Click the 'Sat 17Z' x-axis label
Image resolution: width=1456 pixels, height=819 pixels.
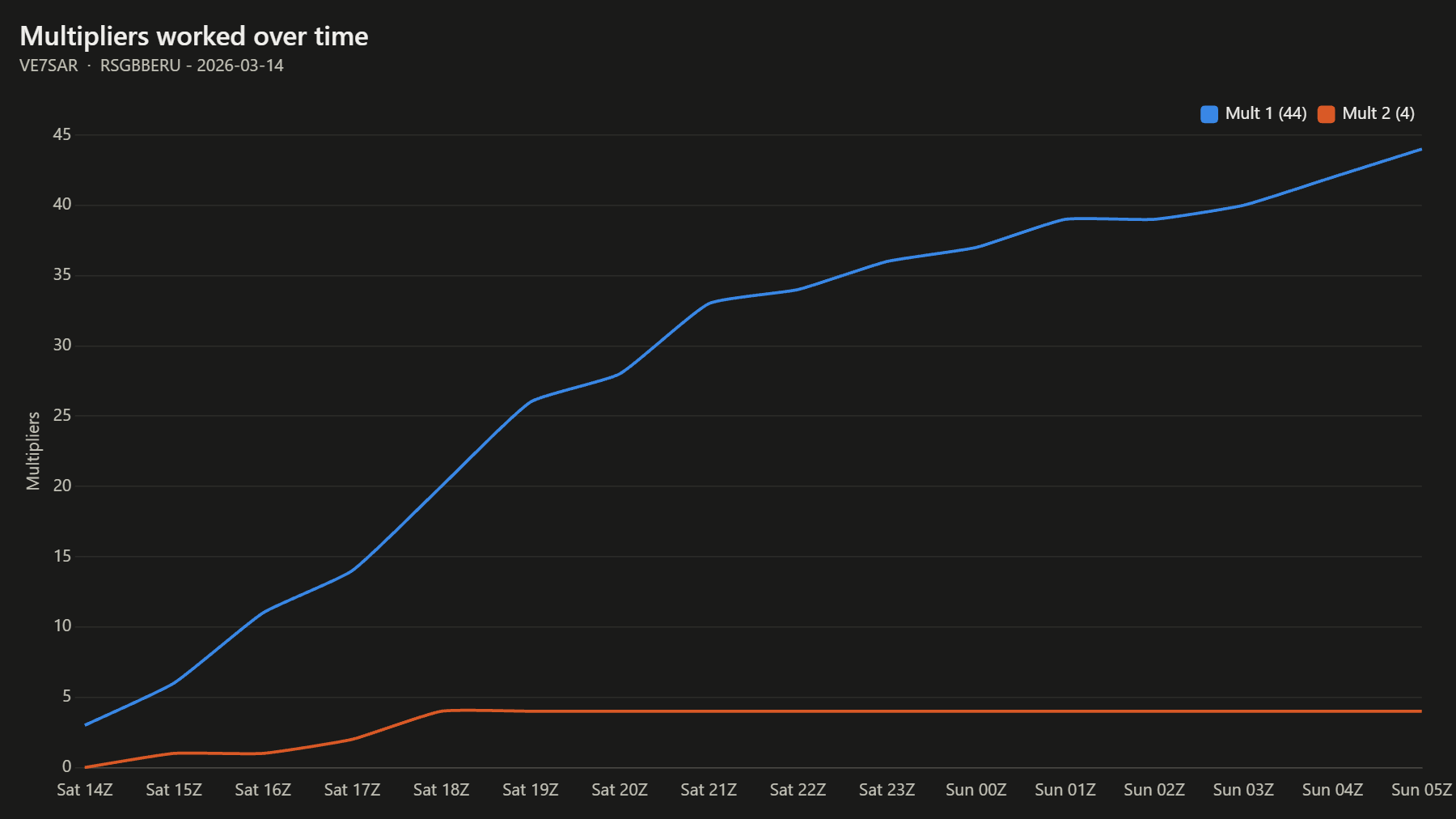coord(352,790)
